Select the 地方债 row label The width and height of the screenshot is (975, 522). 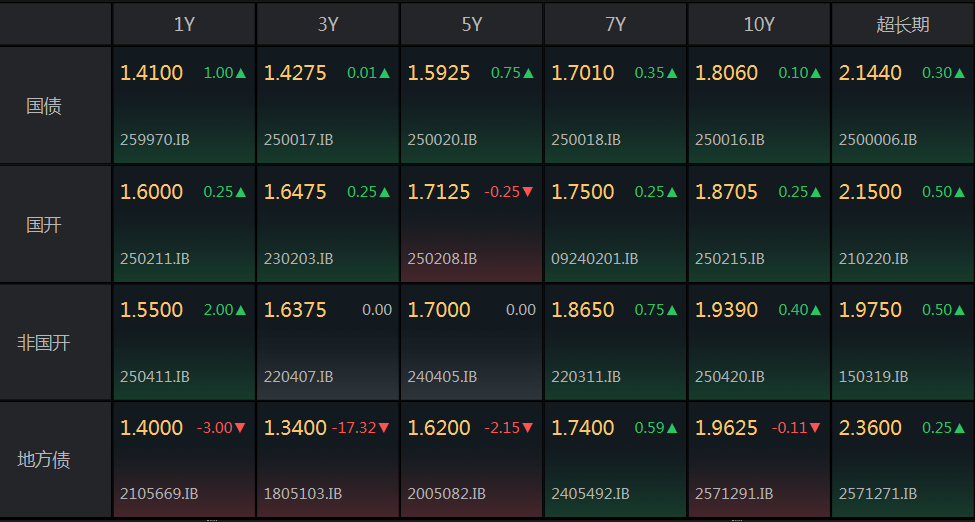point(44,461)
